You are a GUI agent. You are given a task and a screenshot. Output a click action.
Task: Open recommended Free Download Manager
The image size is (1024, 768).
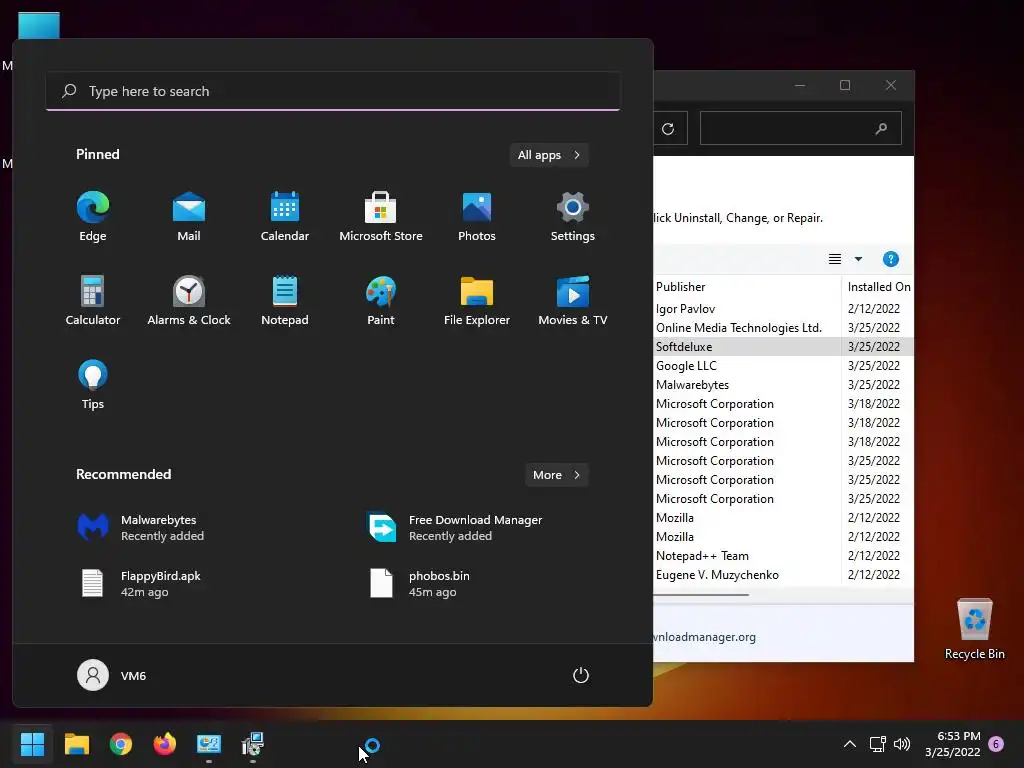pyautogui.click(x=455, y=528)
